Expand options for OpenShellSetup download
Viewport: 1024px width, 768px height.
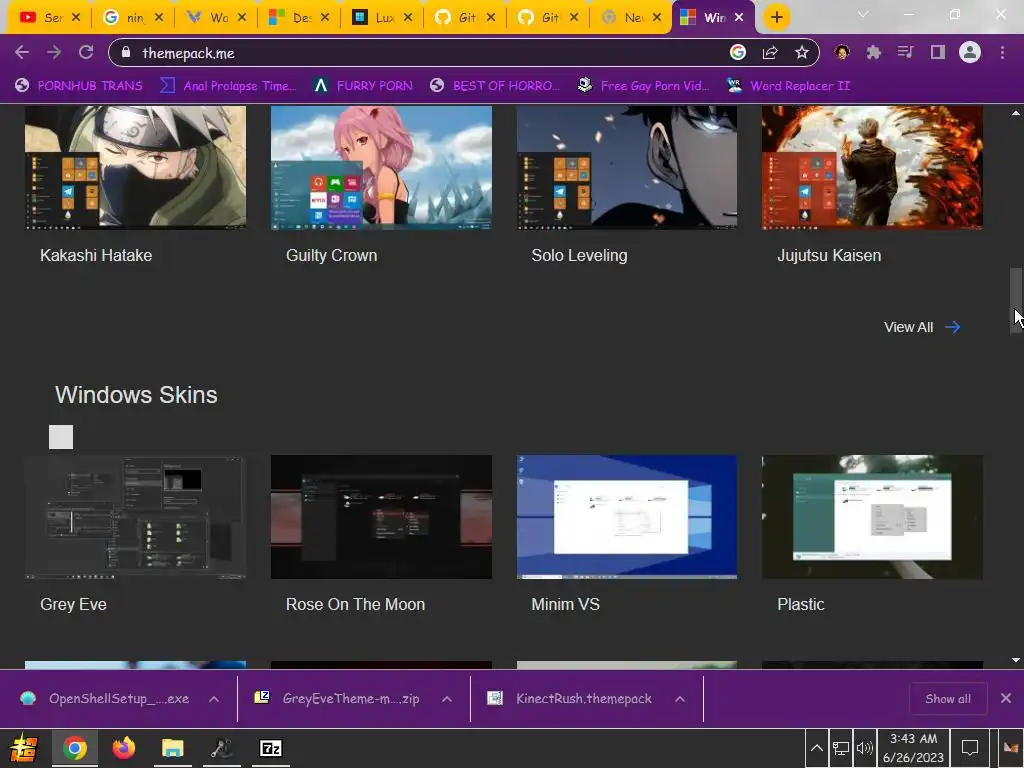tap(214, 699)
